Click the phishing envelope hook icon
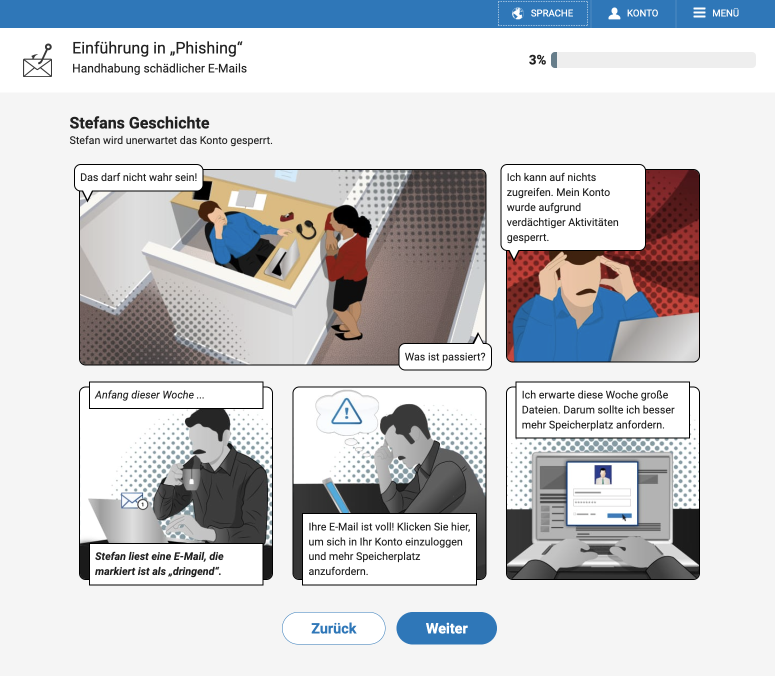 37,61
